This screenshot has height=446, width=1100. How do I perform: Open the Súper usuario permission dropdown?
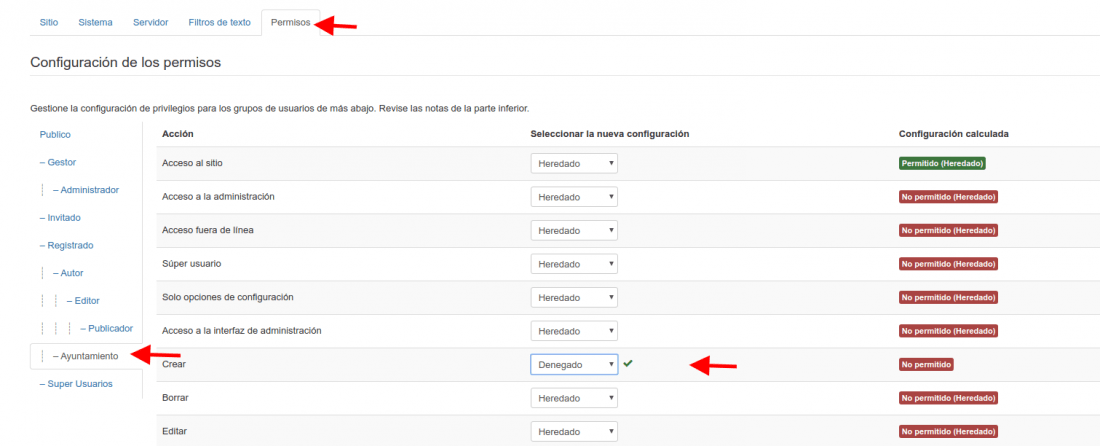[574, 264]
